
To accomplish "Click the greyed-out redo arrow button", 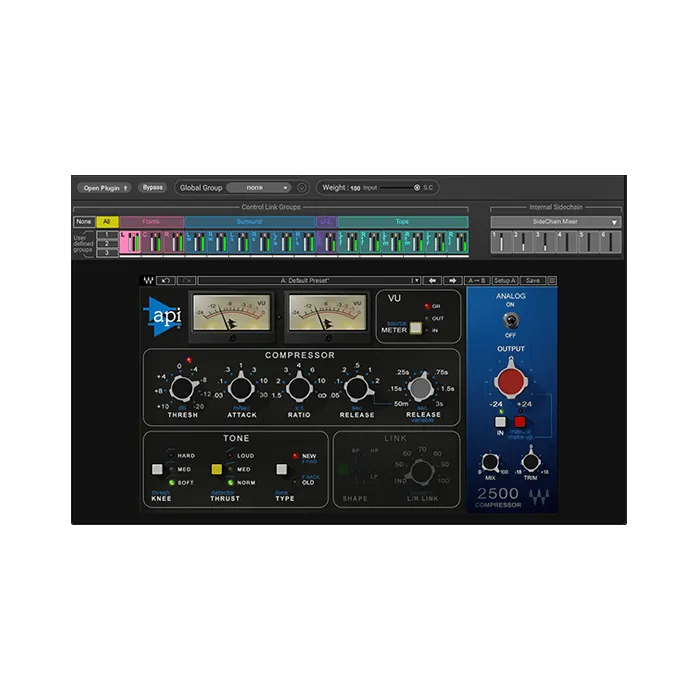I will pyautogui.click(x=186, y=280).
